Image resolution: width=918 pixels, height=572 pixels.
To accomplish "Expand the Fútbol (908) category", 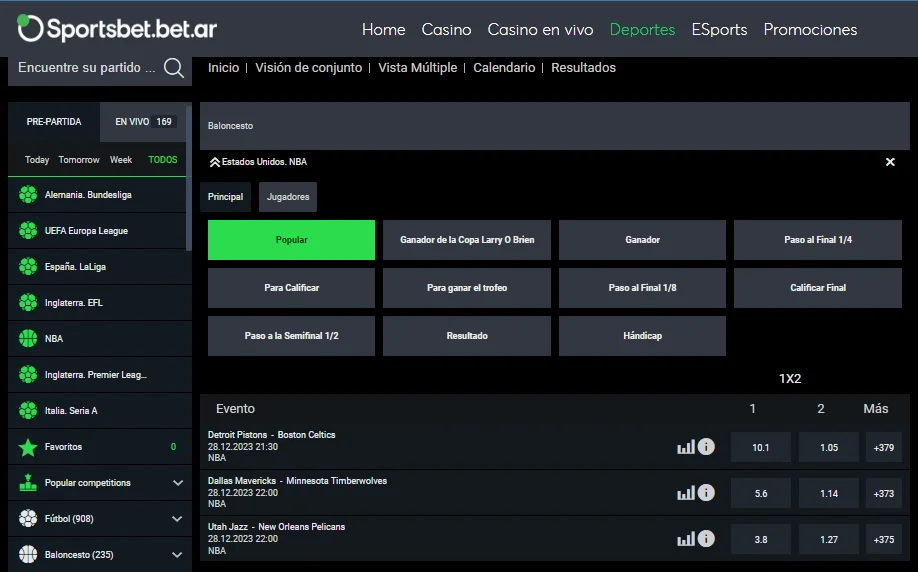I will point(177,519).
